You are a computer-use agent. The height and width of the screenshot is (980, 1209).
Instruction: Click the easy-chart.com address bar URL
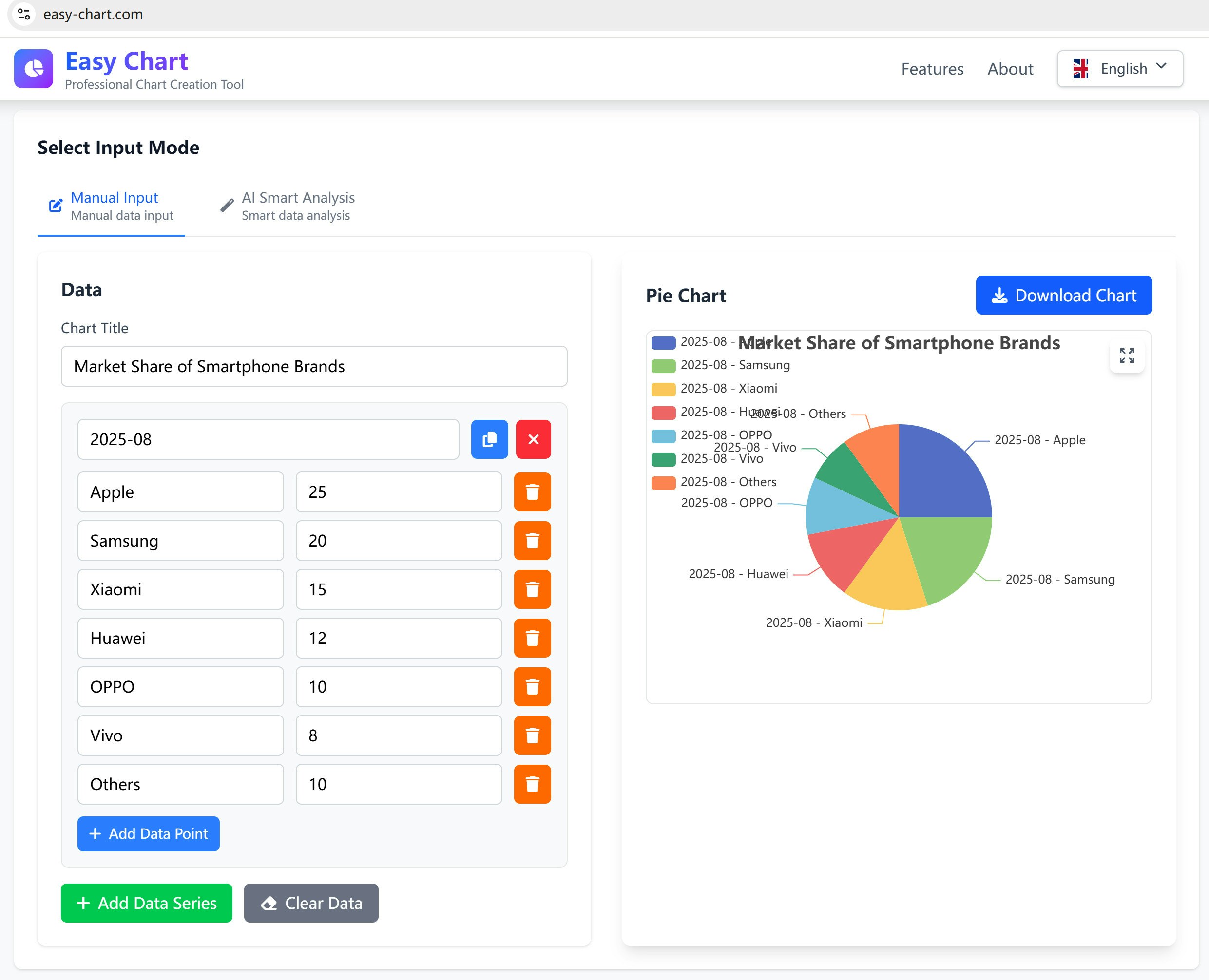(93, 14)
